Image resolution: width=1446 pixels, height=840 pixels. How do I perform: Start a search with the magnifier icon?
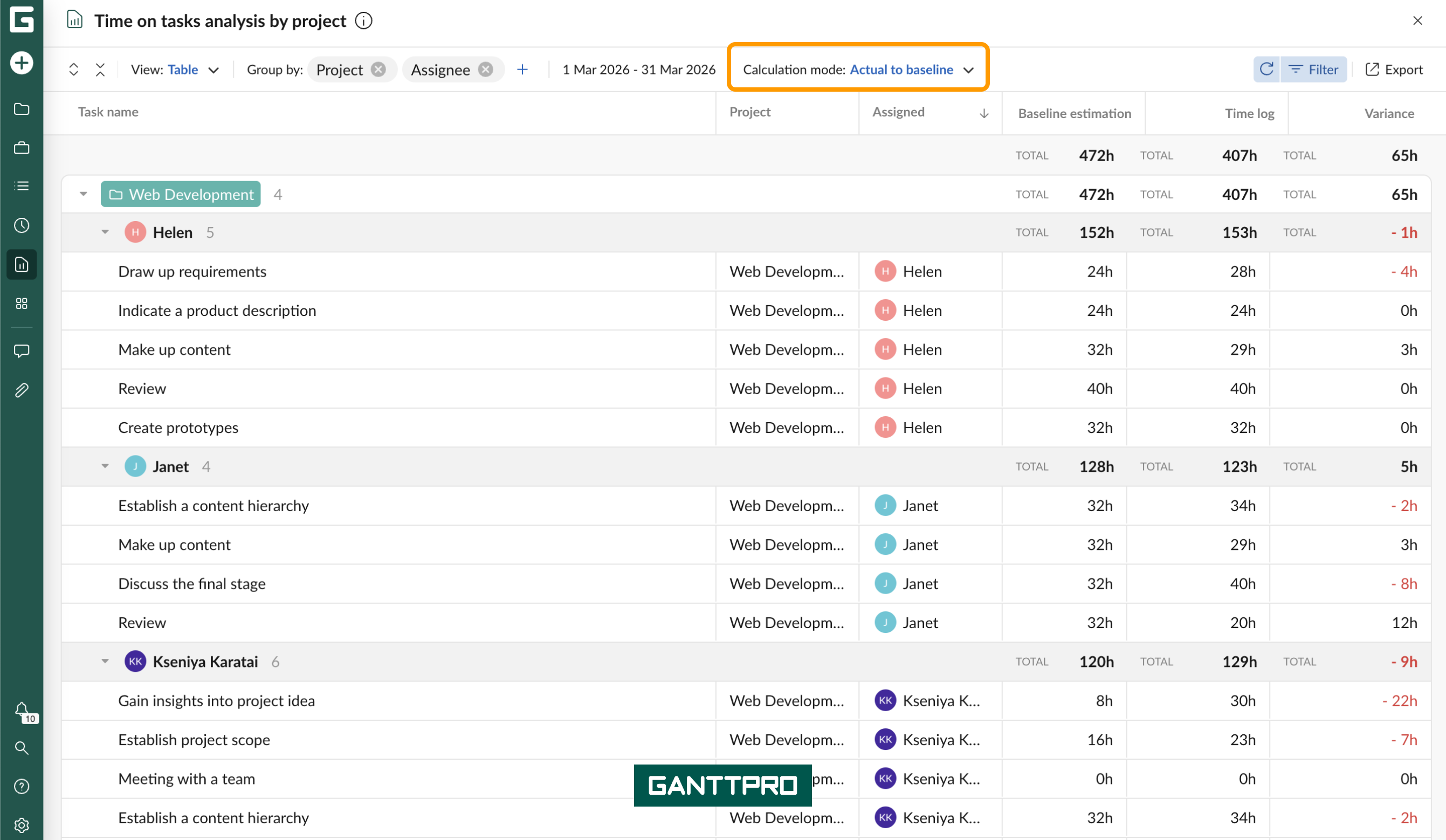(x=21, y=748)
